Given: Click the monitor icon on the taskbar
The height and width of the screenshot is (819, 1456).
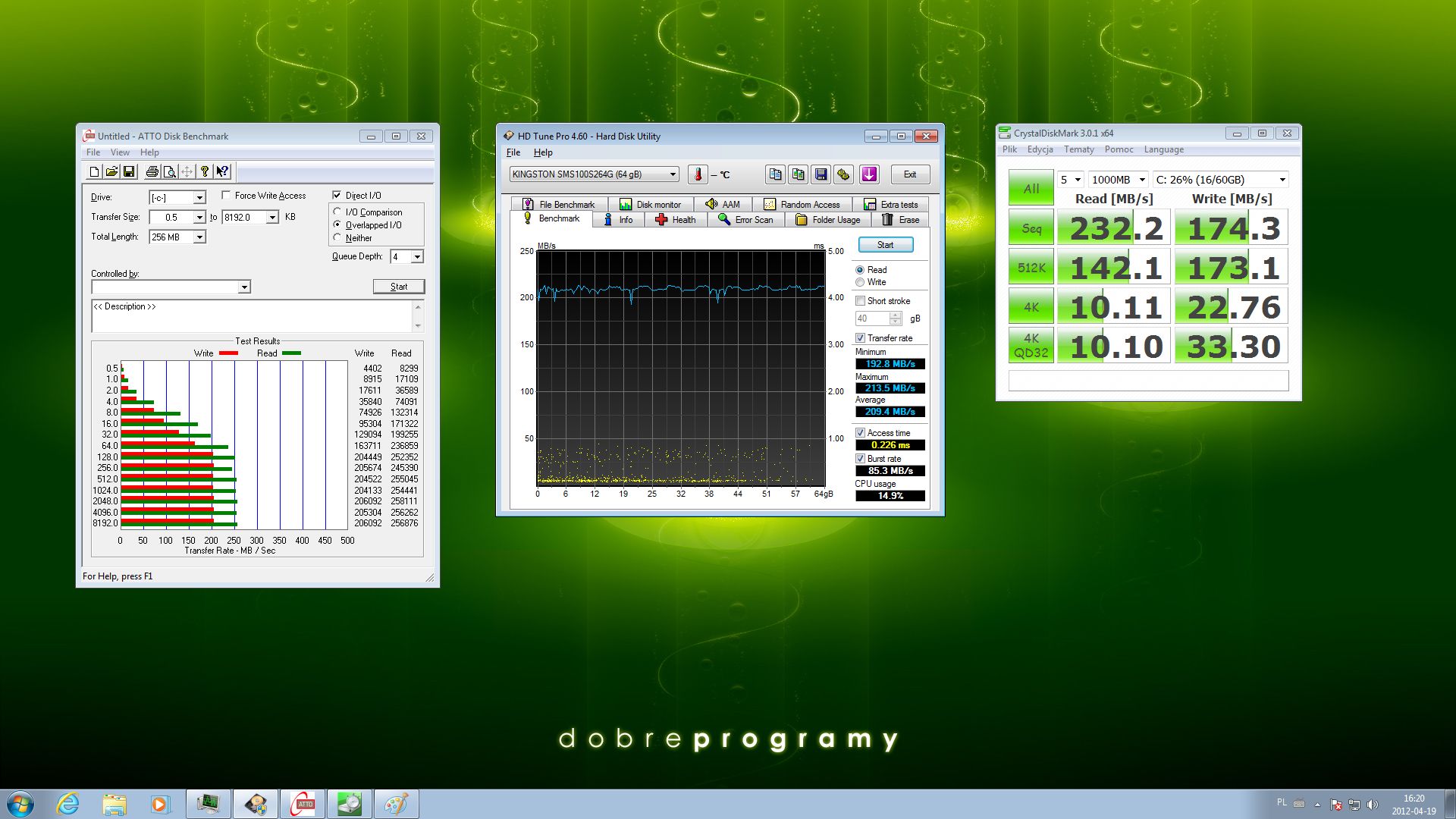Looking at the screenshot, I should coord(208,804).
